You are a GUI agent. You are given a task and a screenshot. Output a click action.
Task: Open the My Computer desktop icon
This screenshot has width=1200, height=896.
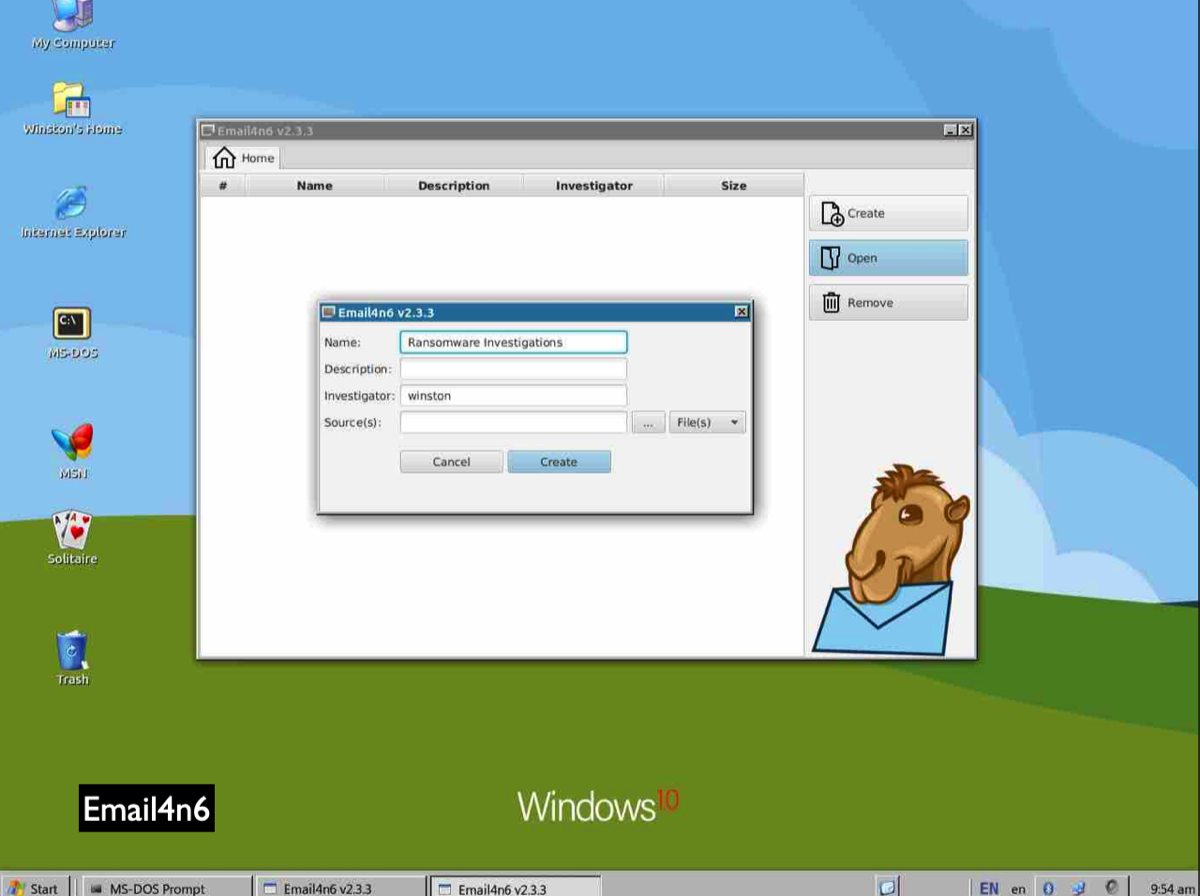click(x=72, y=20)
